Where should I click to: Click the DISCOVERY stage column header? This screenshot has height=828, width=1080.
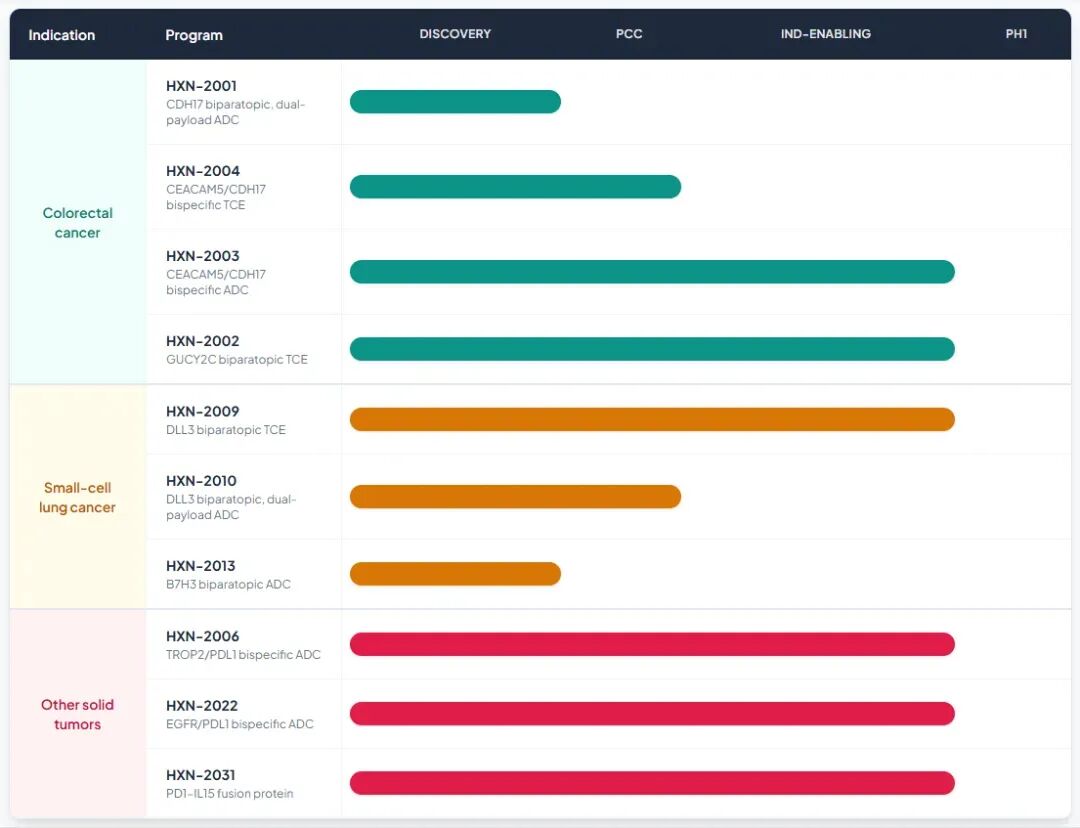coord(455,34)
